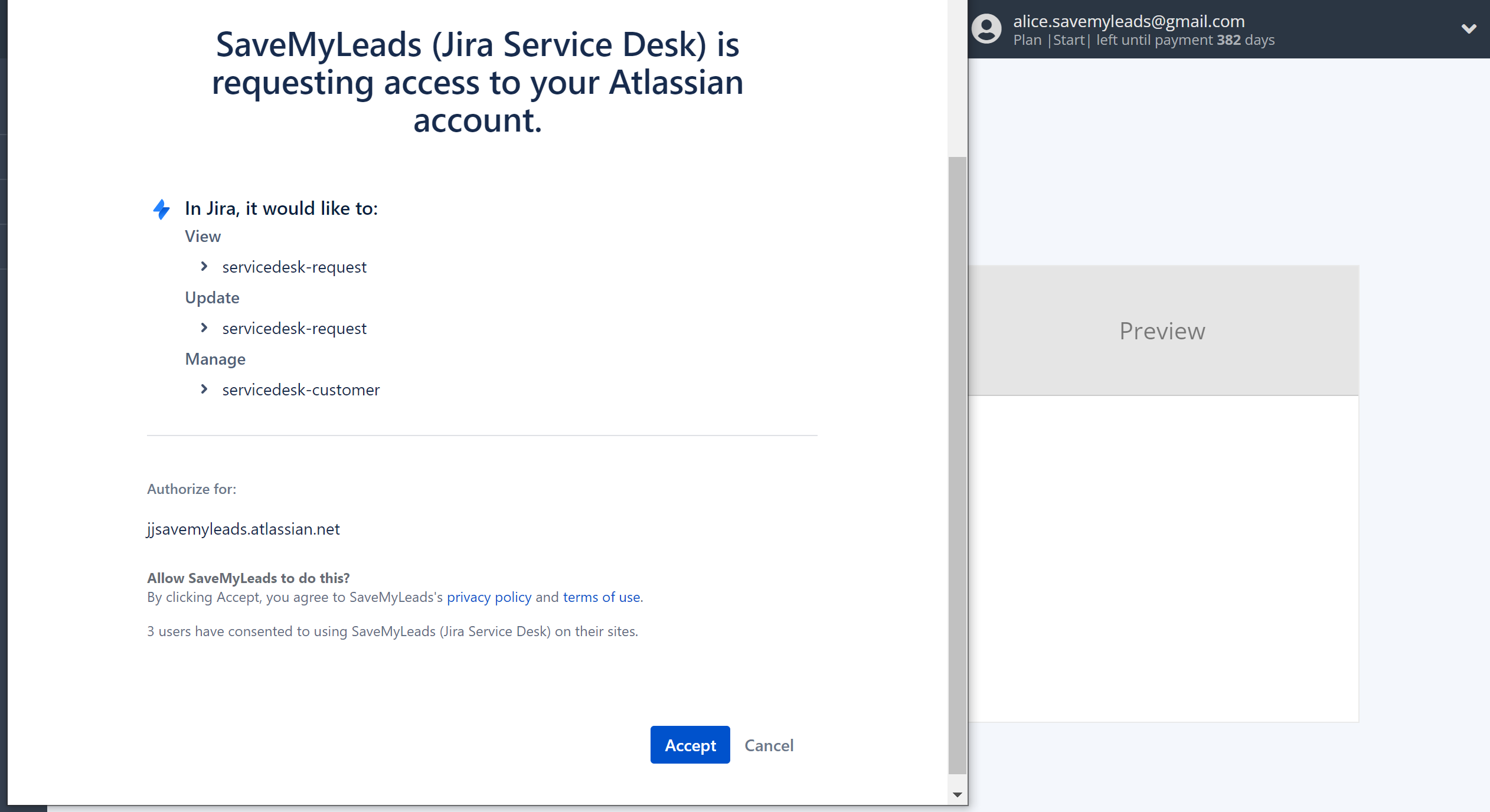The height and width of the screenshot is (812, 1490).
Task: Click the 'View' permission group label
Action: click(x=202, y=237)
